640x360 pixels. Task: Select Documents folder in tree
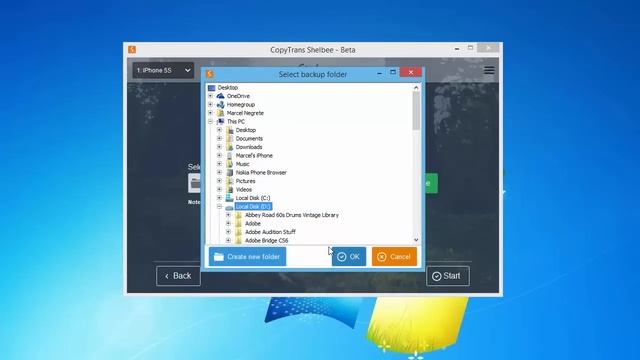(x=249, y=138)
